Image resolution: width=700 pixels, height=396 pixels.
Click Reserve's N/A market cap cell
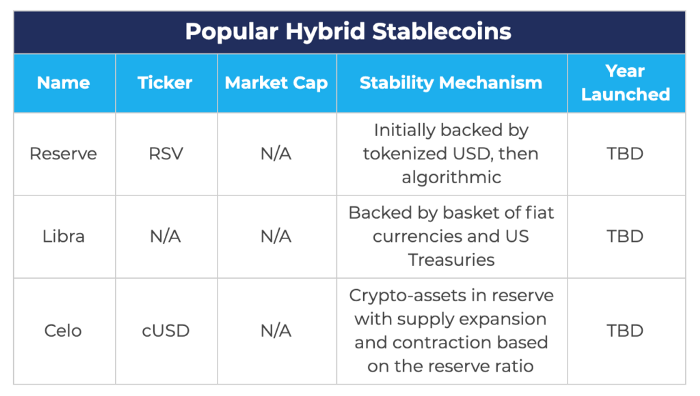point(276,154)
